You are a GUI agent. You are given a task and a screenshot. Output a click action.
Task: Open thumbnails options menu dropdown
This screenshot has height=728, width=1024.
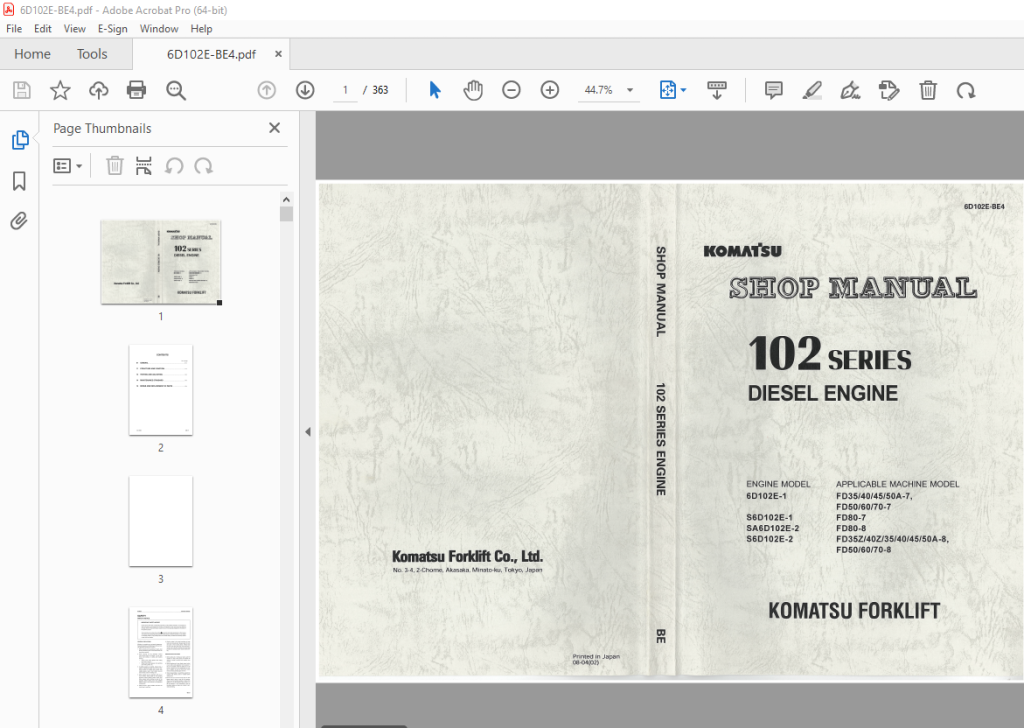coord(67,166)
